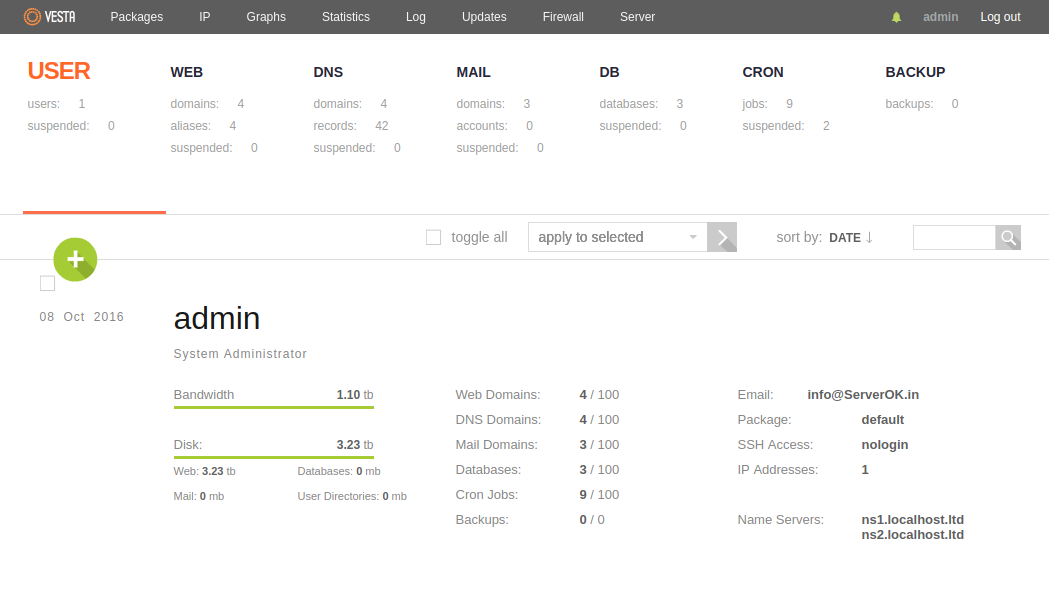Click the search magnifier icon
The image size is (1049, 592).
(x=1008, y=237)
